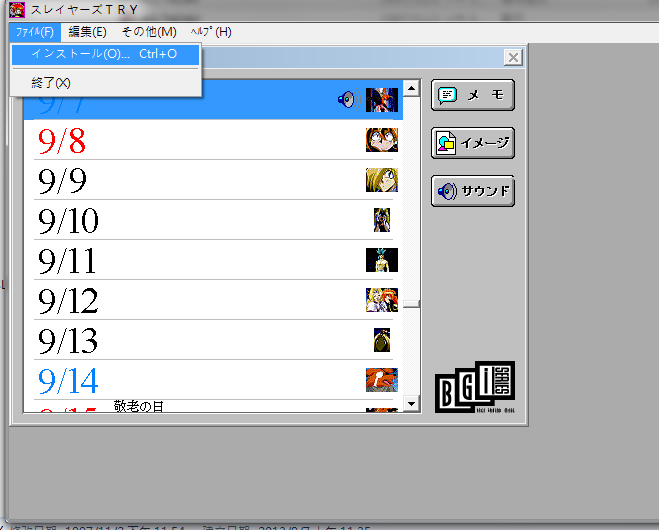Choose インストール(O)... from the File menu

105,54
